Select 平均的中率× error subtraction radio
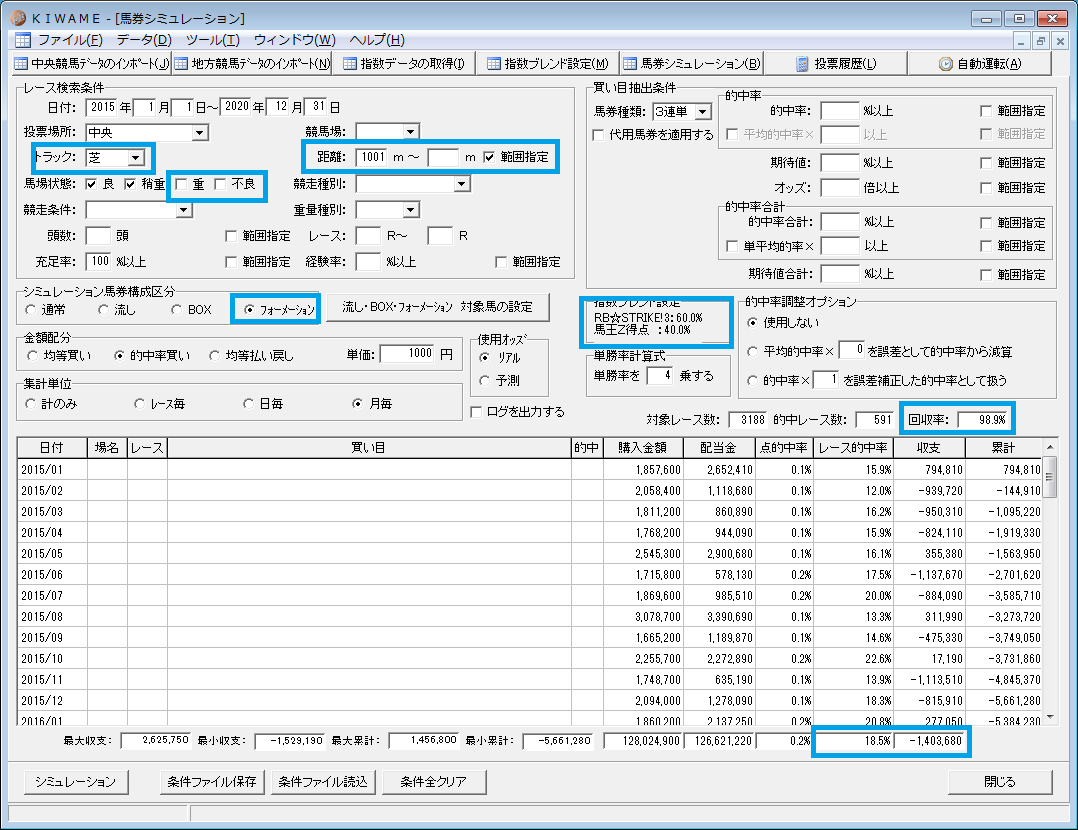The image size is (1078, 830). pyautogui.click(x=752, y=351)
